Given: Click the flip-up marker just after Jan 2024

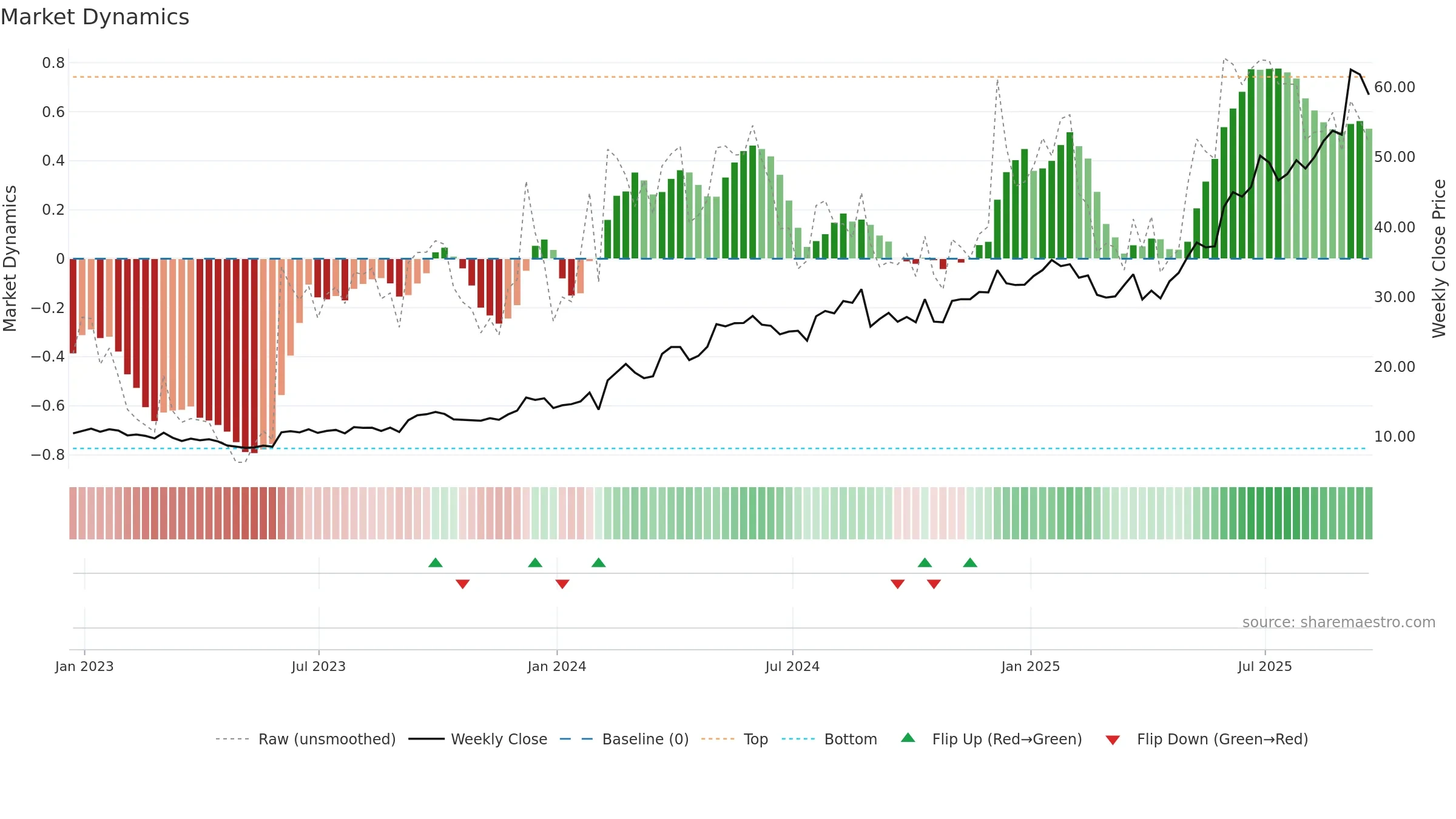Looking at the screenshot, I should coord(599,562).
